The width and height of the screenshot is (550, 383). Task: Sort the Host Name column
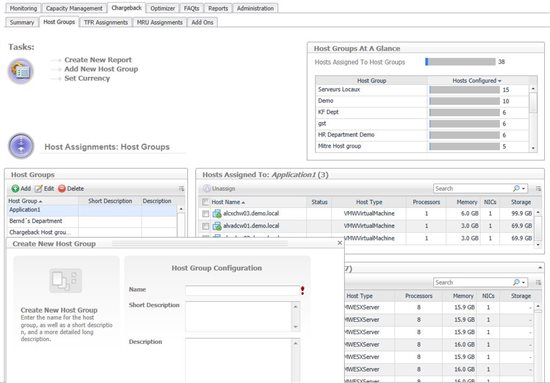click(x=243, y=202)
